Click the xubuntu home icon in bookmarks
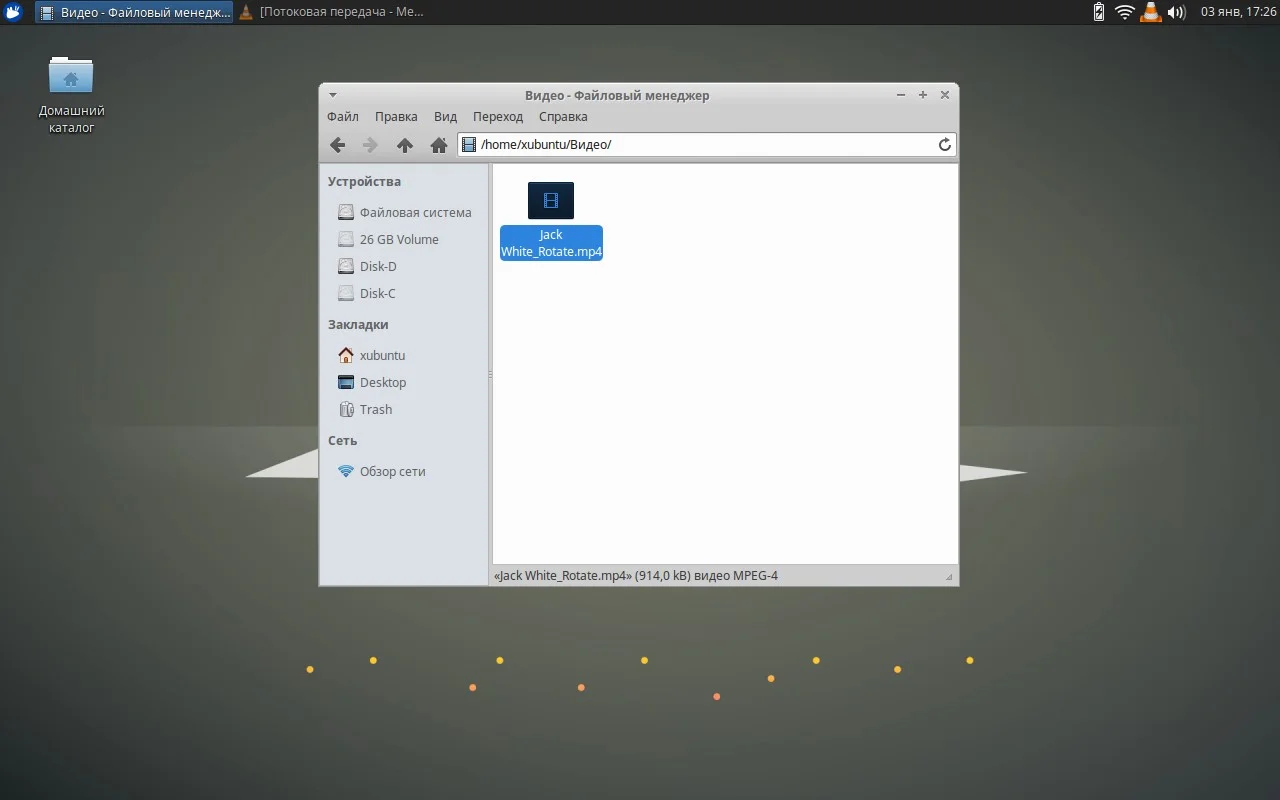This screenshot has width=1280, height=800. tap(346, 355)
